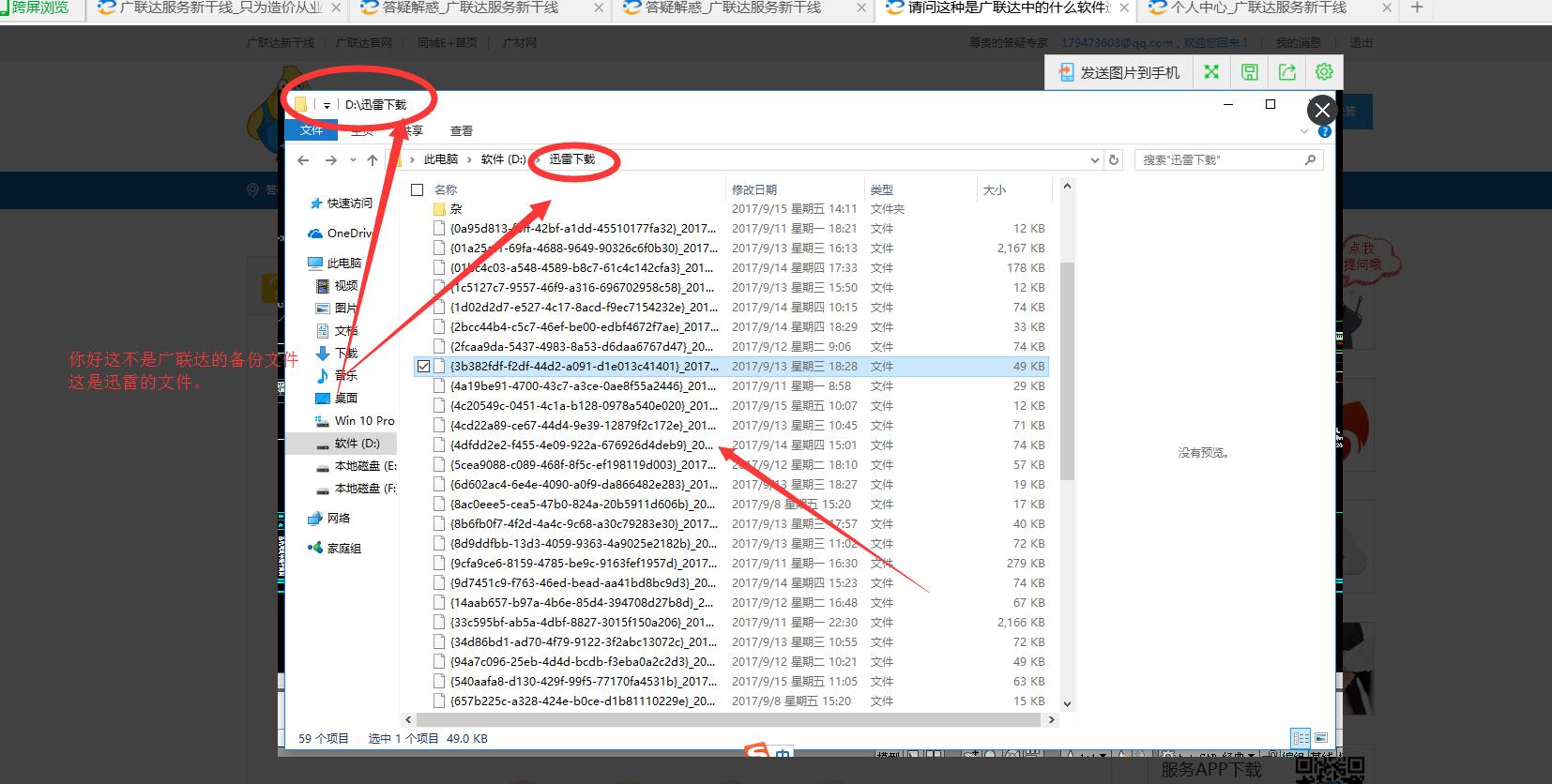Viewport: 1552px width, 784px height.
Task: Click the 我的消息 link on the page
Action: (x=1298, y=43)
